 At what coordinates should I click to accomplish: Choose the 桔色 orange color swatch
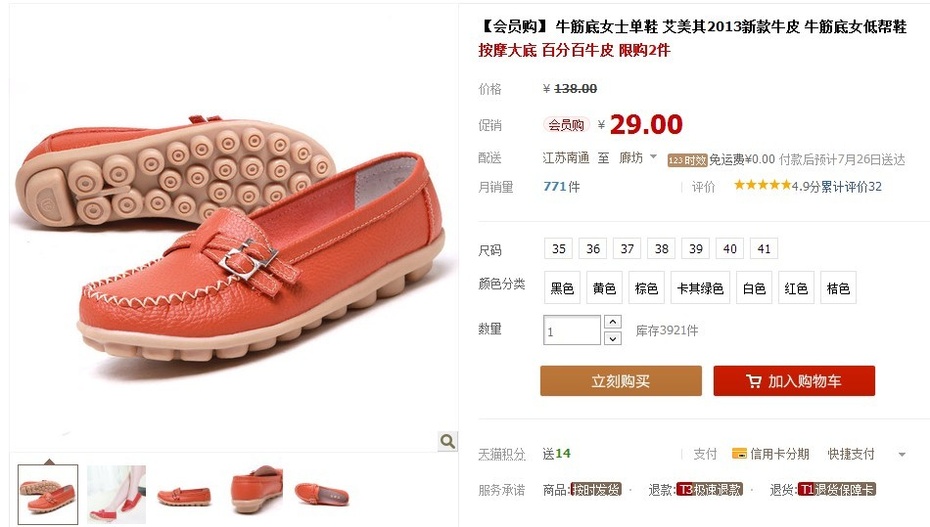point(838,288)
